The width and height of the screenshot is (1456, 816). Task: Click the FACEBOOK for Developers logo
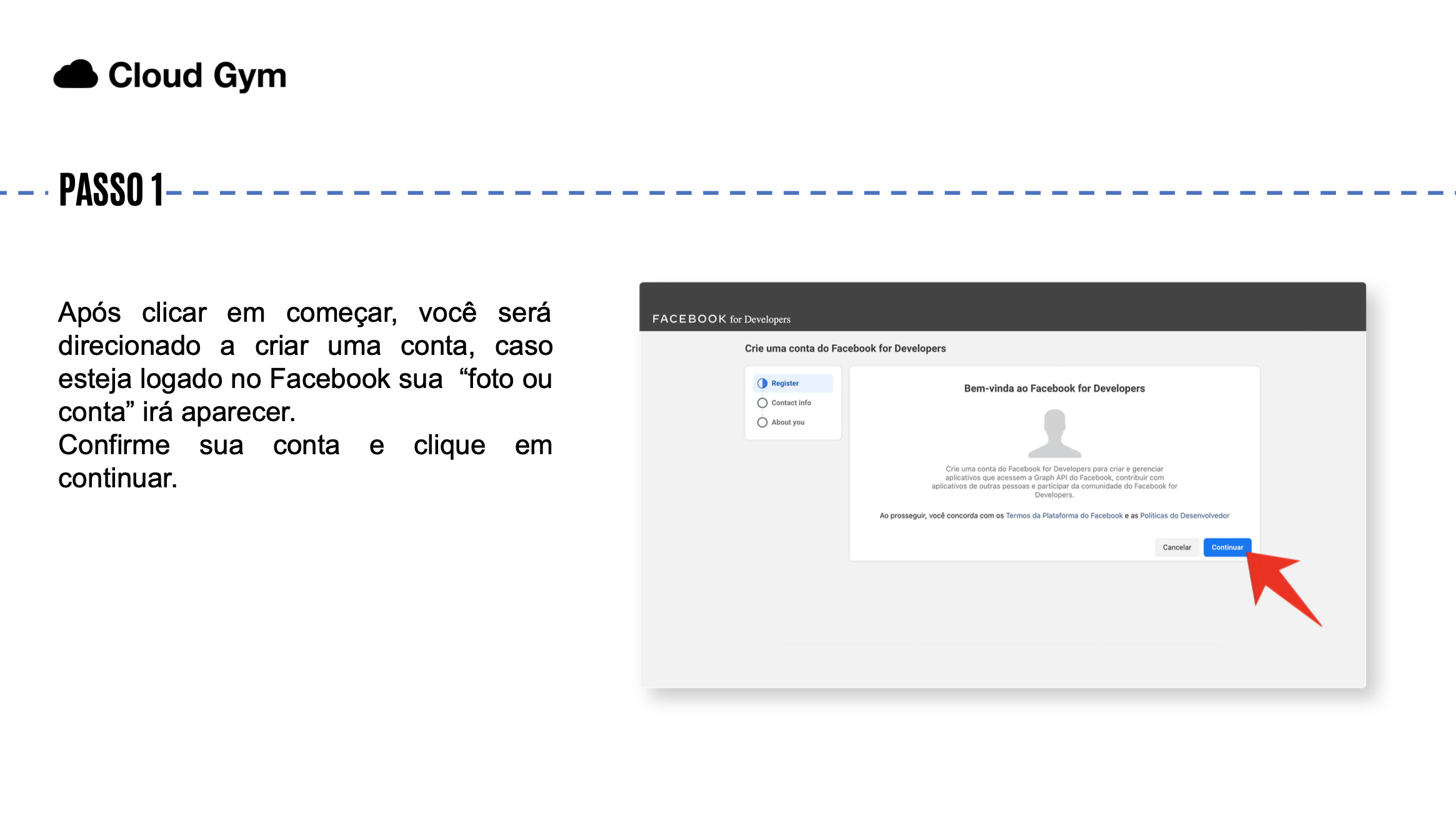pyautogui.click(x=721, y=319)
